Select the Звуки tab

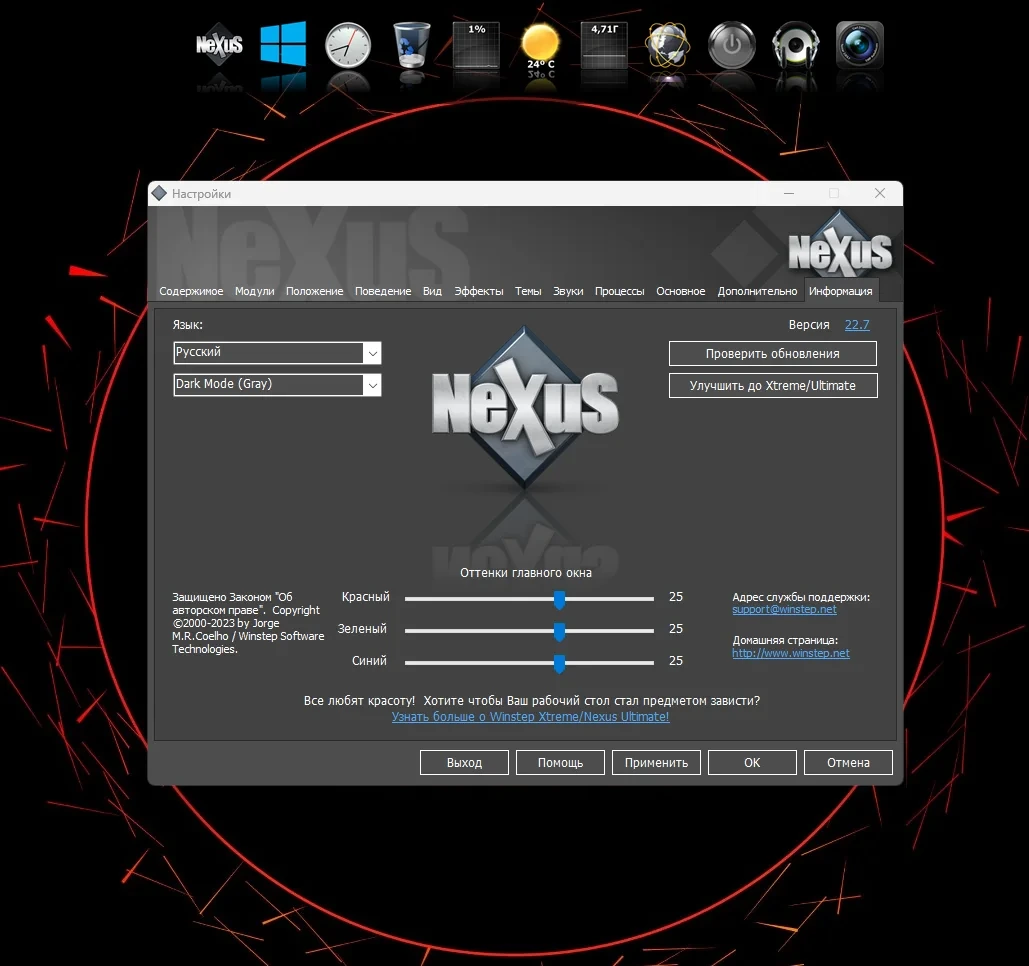point(568,291)
